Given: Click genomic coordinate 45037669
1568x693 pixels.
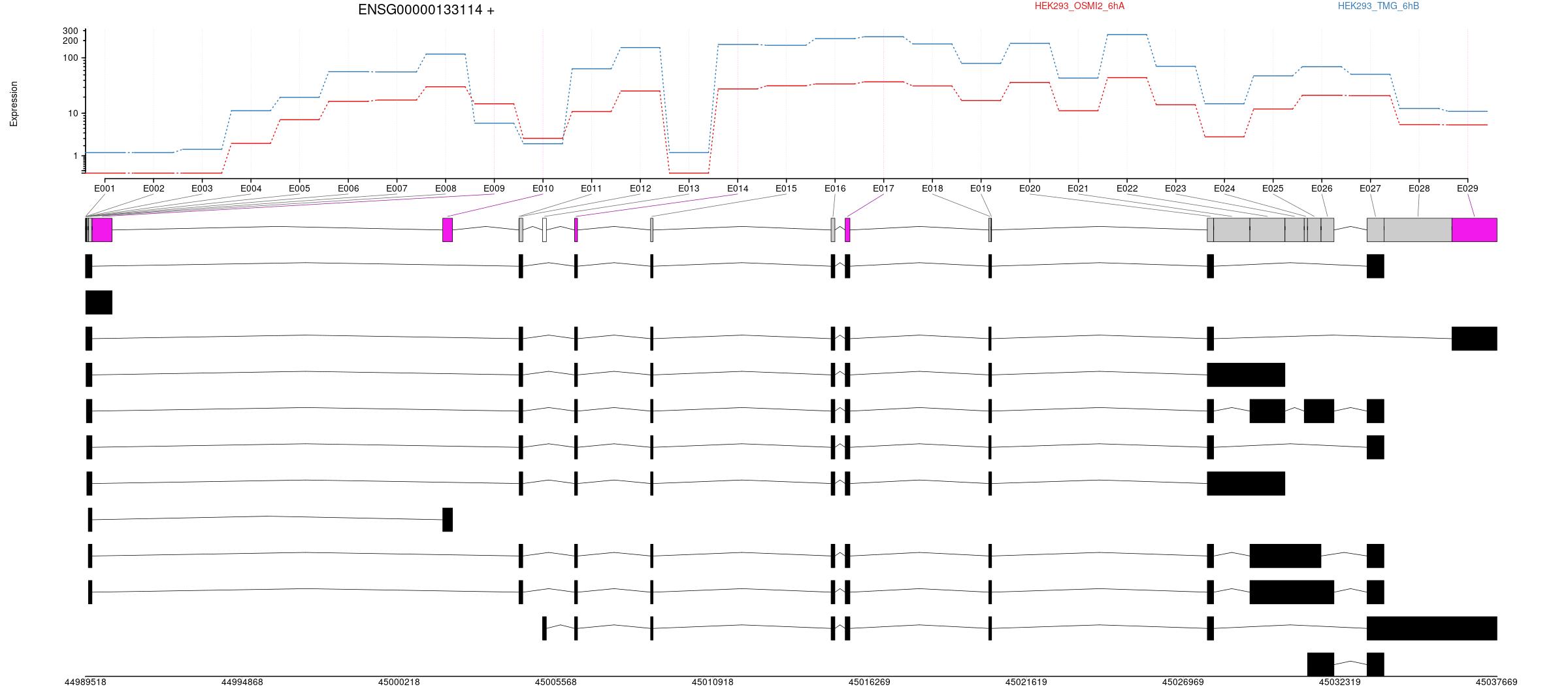Looking at the screenshot, I should click(x=1497, y=682).
